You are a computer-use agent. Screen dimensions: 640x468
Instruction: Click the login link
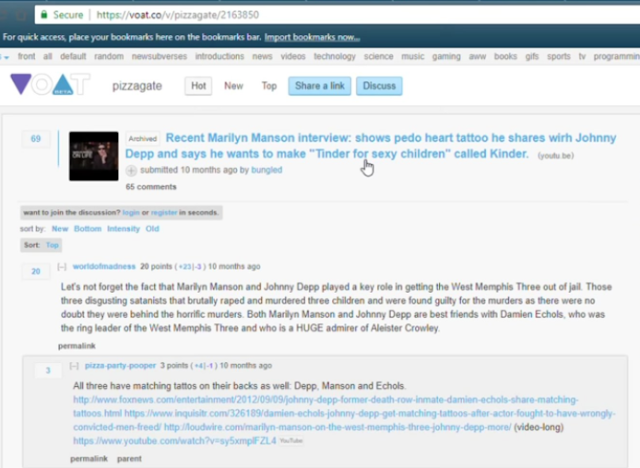tap(131, 213)
